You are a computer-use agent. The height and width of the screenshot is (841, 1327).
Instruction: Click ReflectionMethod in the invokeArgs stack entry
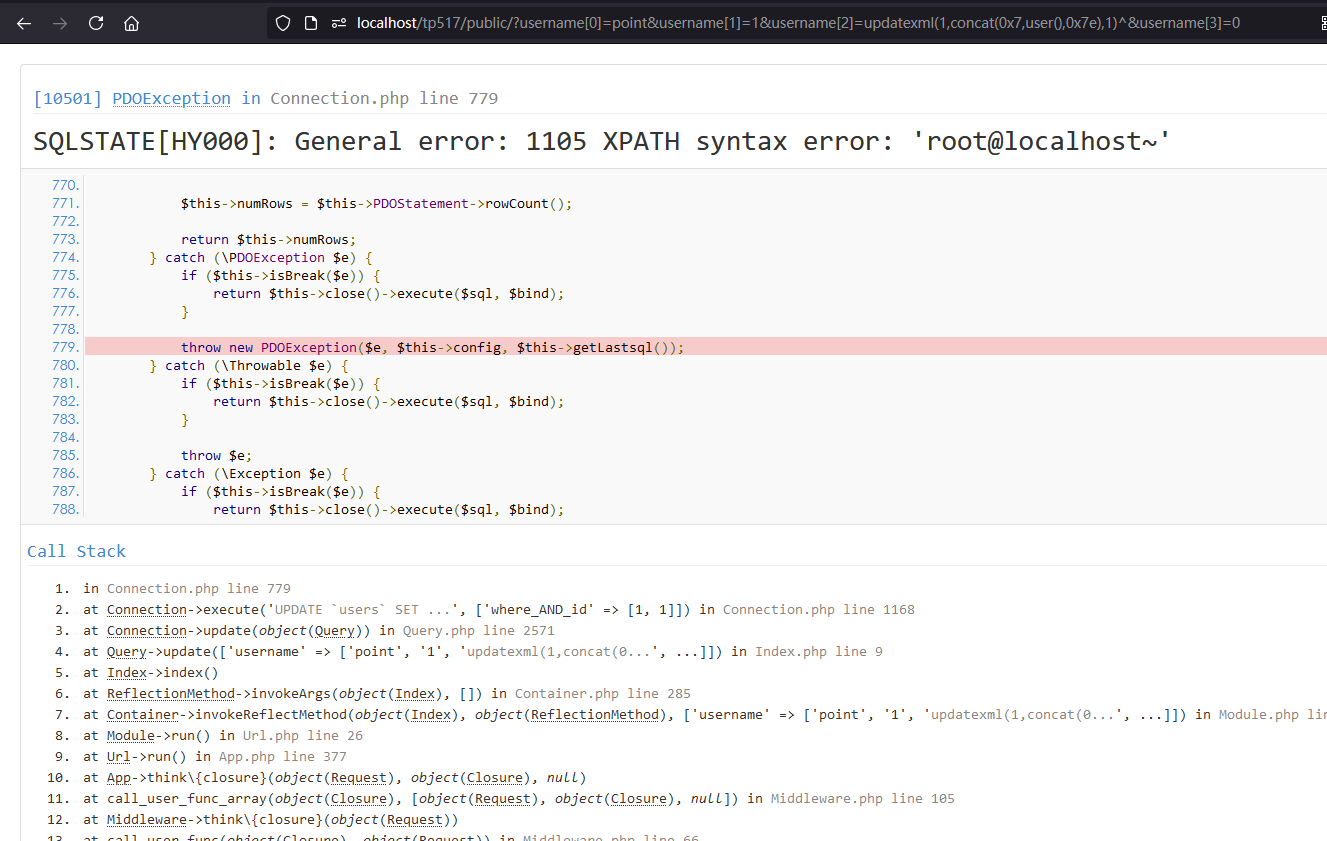(171, 693)
